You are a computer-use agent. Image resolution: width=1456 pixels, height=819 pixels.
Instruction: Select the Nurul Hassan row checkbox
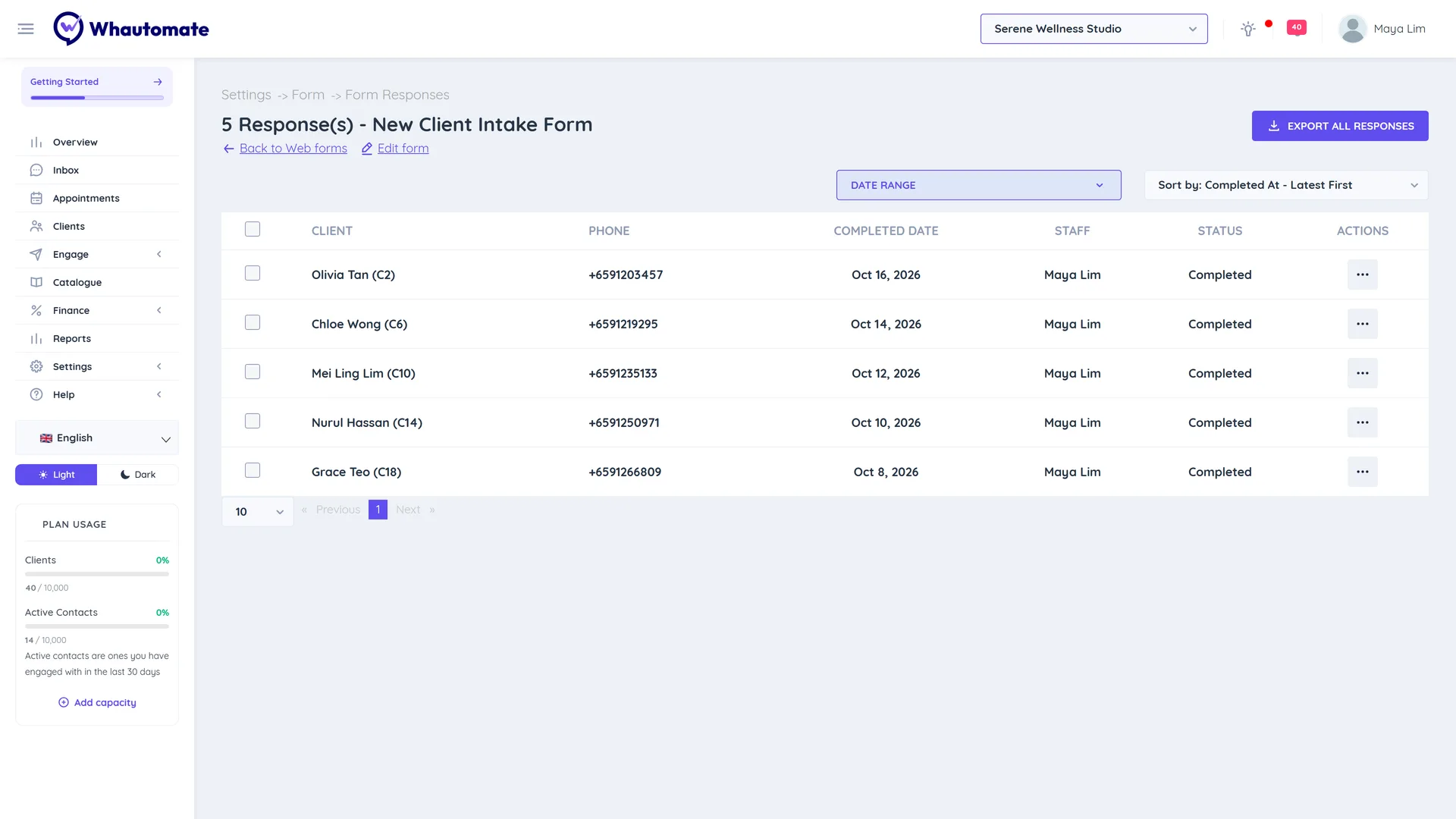click(x=253, y=421)
